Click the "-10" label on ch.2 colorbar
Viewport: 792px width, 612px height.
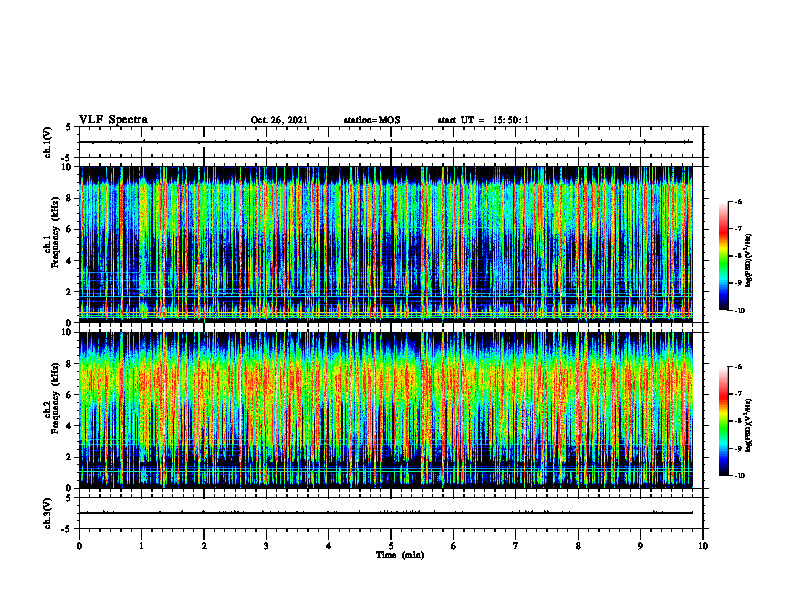click(x=739, y=476)
